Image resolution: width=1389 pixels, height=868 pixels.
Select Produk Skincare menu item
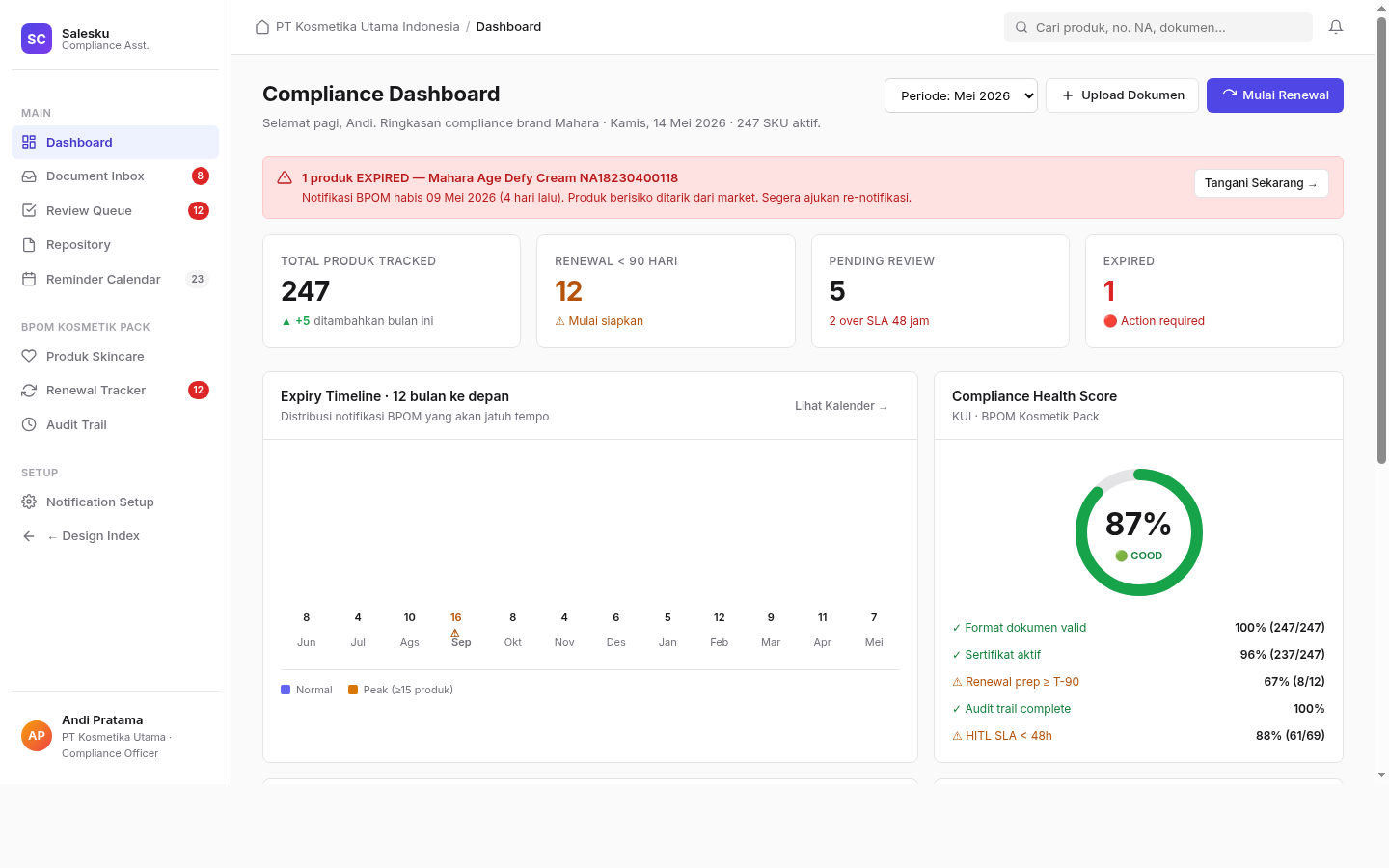(x=115, y=356)
